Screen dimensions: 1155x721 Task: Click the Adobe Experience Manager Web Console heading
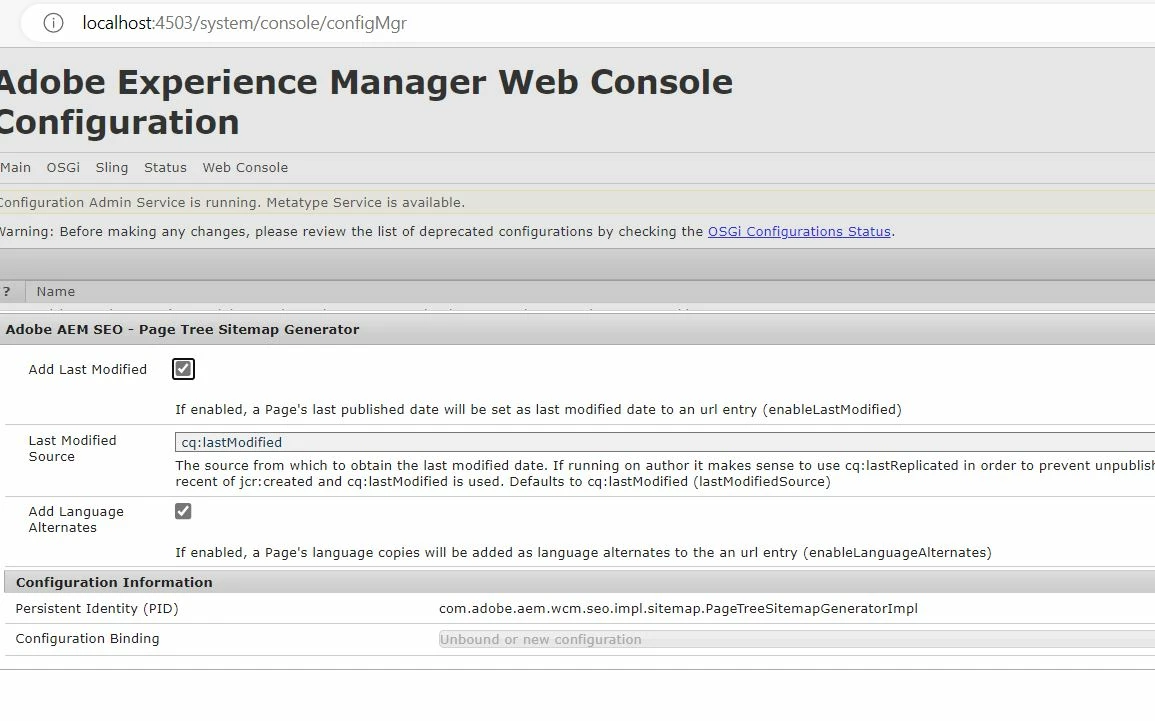[x=366, y=102]
